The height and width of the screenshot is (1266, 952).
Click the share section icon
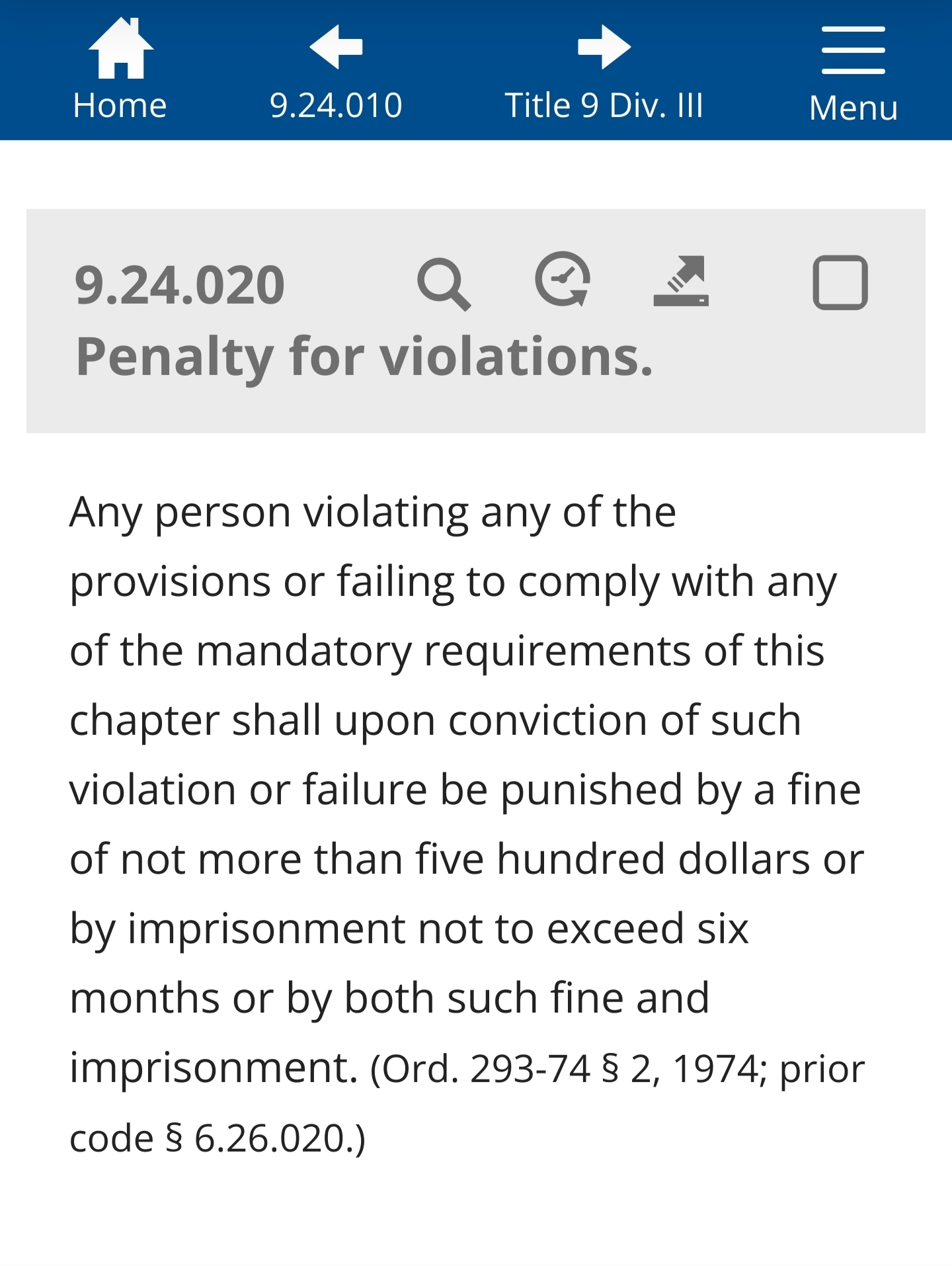point(681,281)
